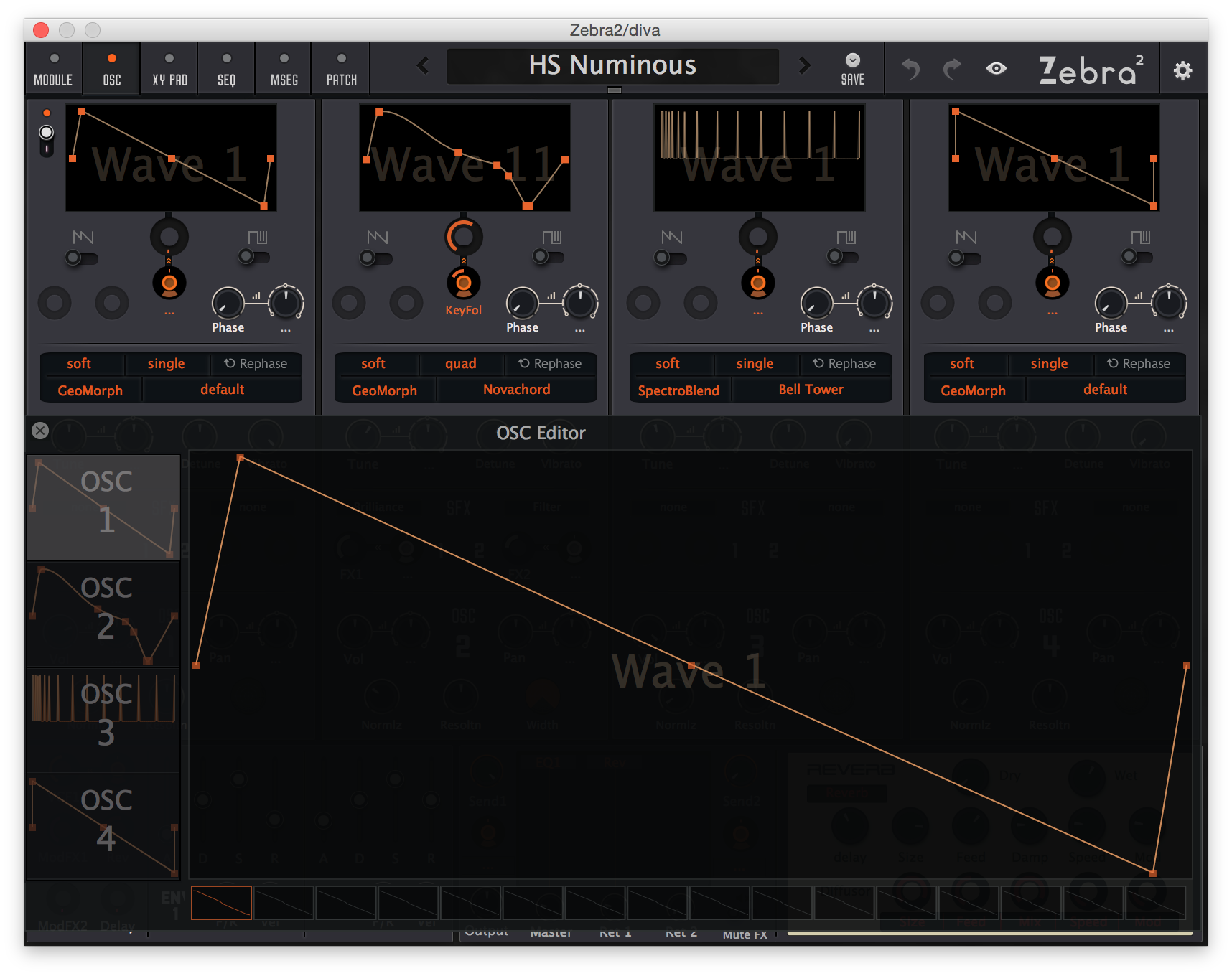Click Rephase button on oscillator 3
This screenshot has width=1232, height=976.
tap(844, 364)
